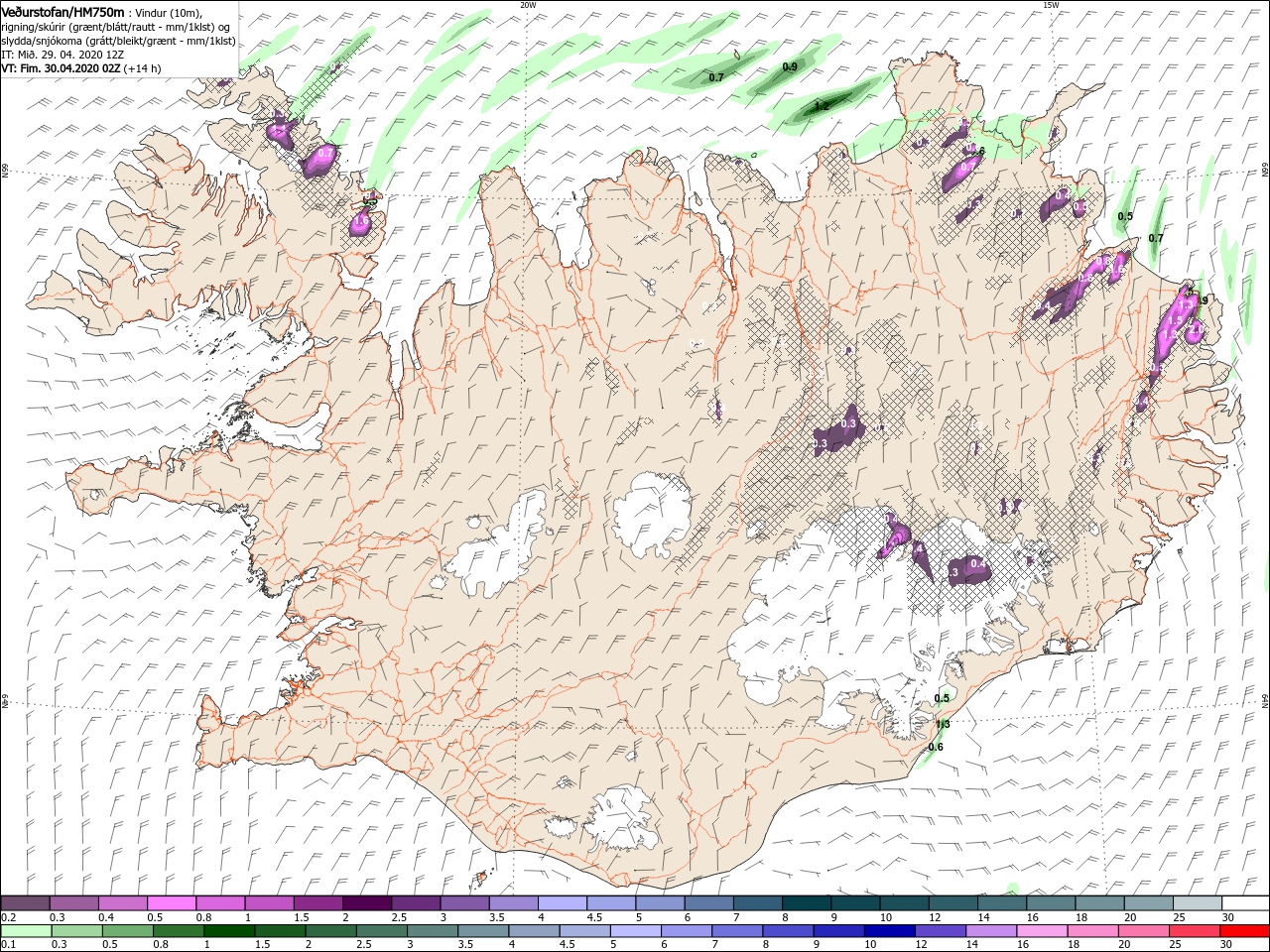Click the brightest red 30 swatch in lower legend row
The image size is (1270, 952).
1244,931
